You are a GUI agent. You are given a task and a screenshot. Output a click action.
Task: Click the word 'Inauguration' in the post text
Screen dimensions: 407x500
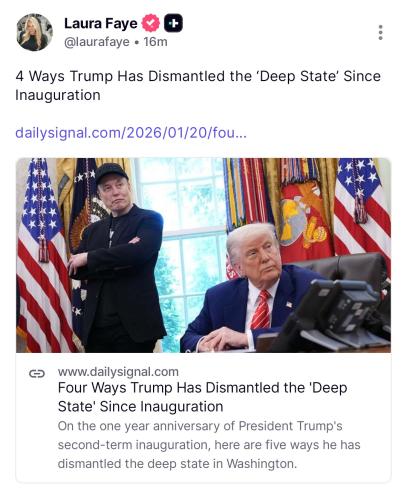(x=58, y=95)
